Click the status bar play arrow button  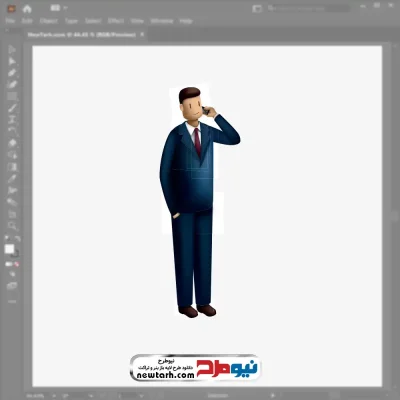coord(273,396)
